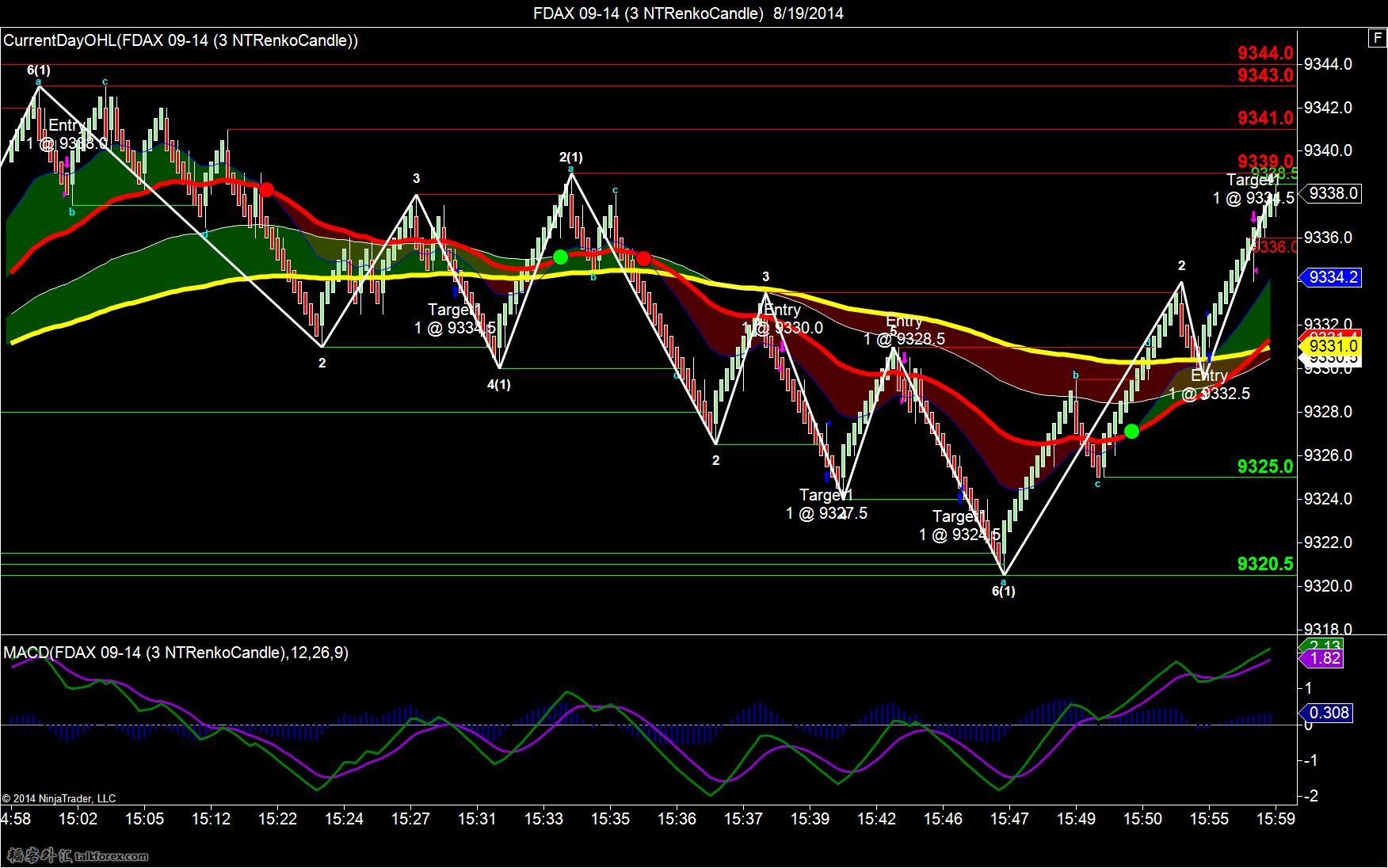Click the green 2.13 MACD marker

pos(1323,646)
